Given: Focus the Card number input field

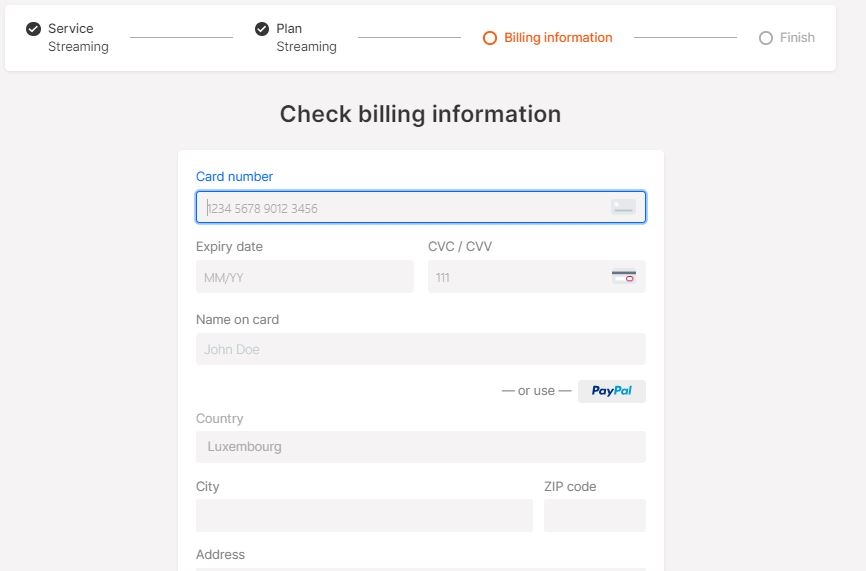Looking at the screenshot, I should pos(400,208).
